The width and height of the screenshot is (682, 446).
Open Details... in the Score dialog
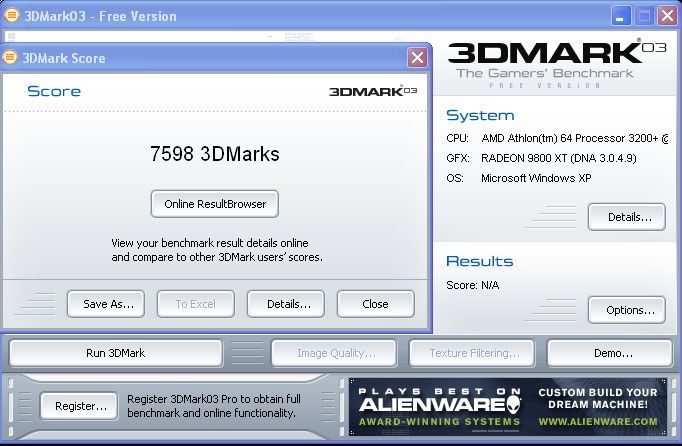[286, 304]
